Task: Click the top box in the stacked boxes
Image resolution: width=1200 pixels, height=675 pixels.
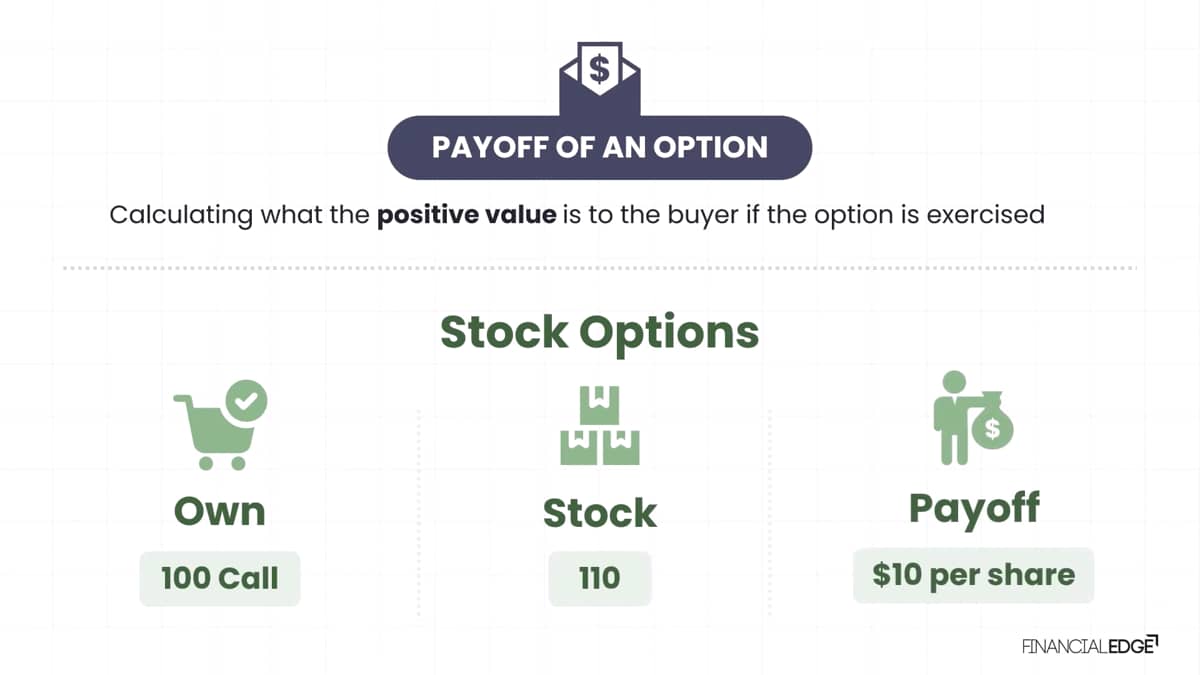Action: [x=599, y=405]
